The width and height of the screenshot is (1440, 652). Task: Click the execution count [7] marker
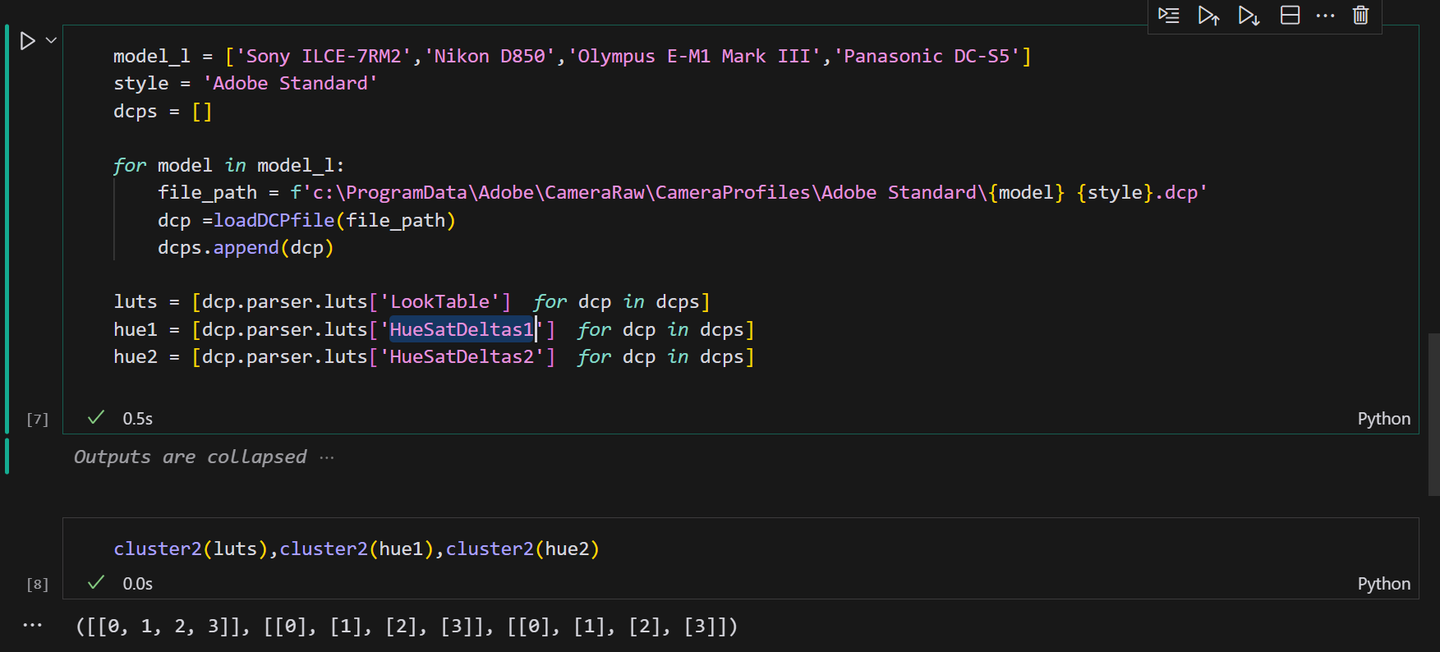(x=37, y=419)
